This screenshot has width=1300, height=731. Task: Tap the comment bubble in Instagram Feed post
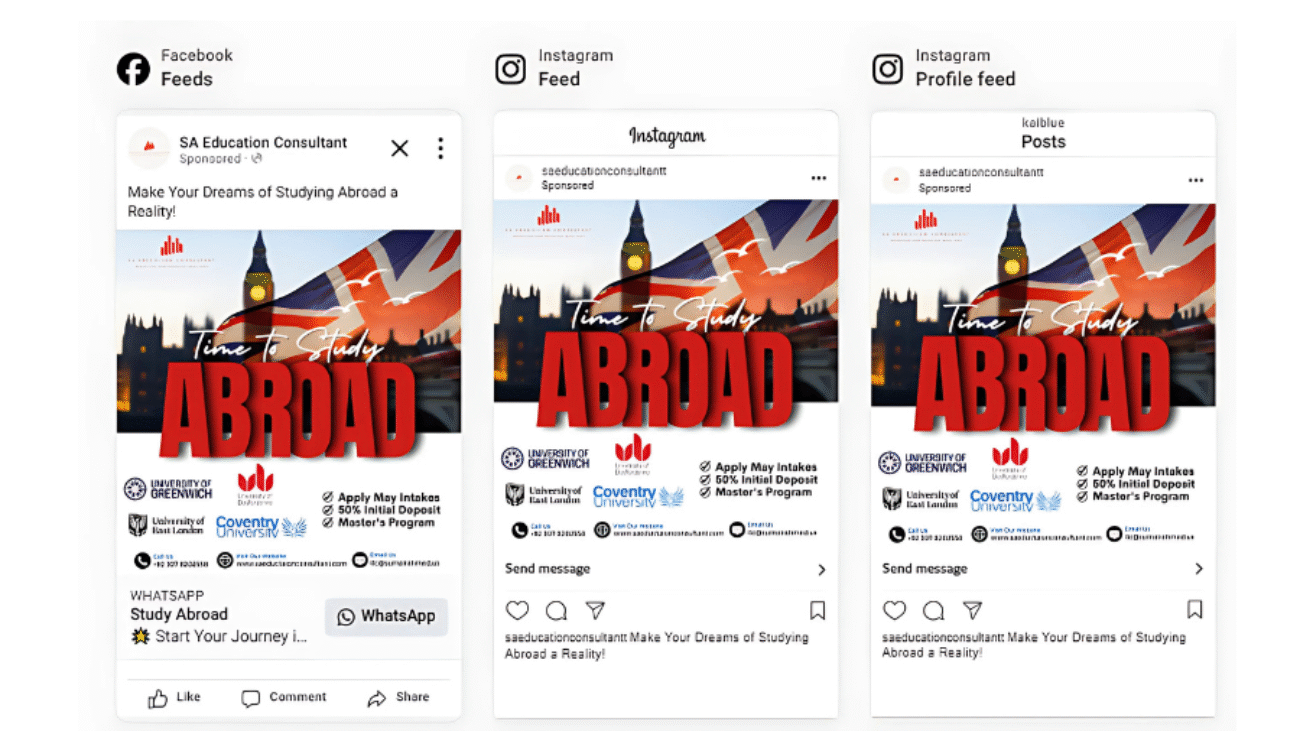tap(556, 610)
